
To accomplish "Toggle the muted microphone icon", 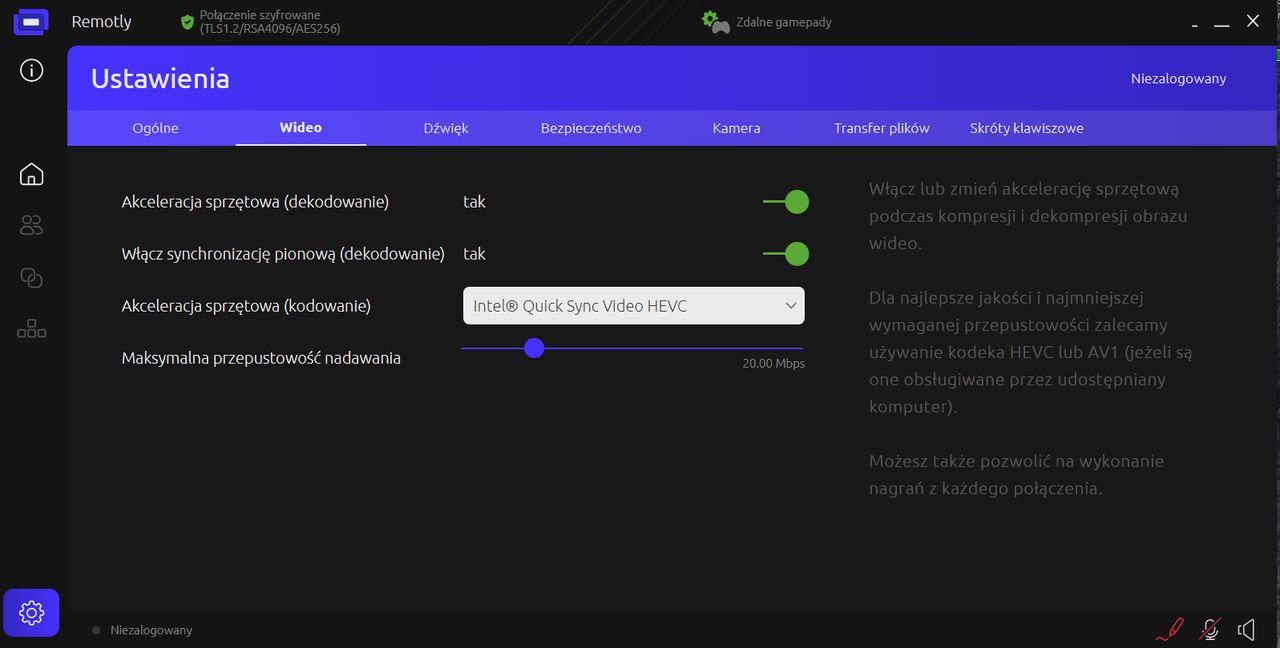I will click(x=1210, y=629).
